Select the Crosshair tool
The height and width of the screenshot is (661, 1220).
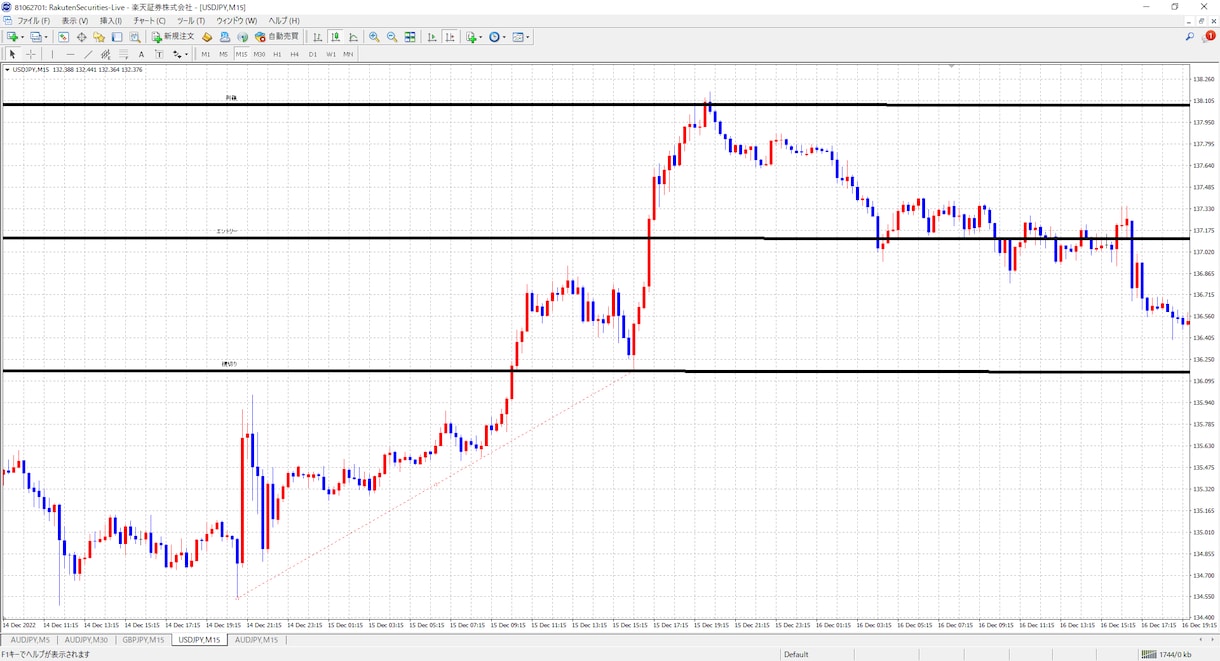tap(31, 54)
